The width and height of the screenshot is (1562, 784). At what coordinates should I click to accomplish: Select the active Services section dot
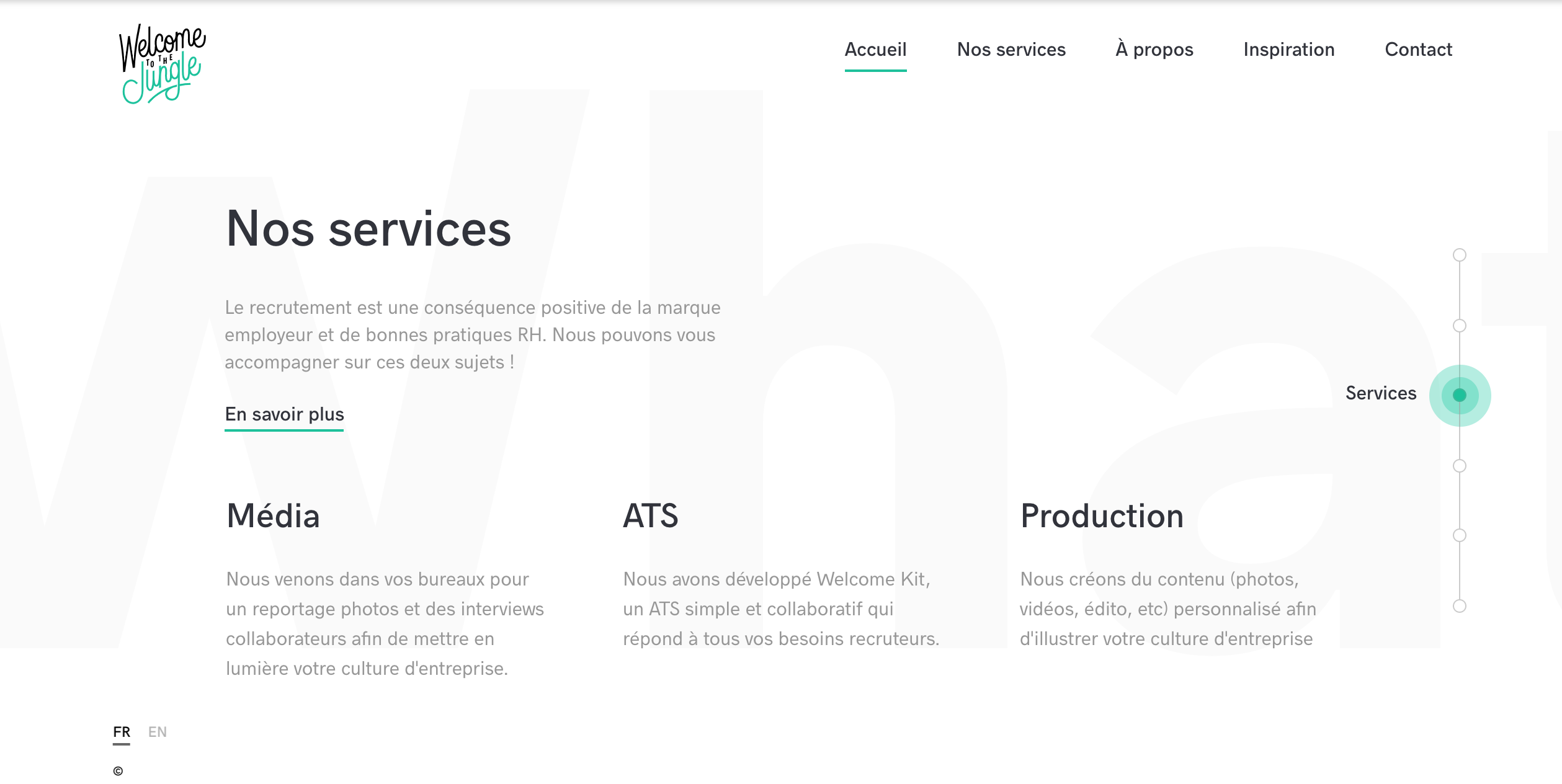(1459, 395)
